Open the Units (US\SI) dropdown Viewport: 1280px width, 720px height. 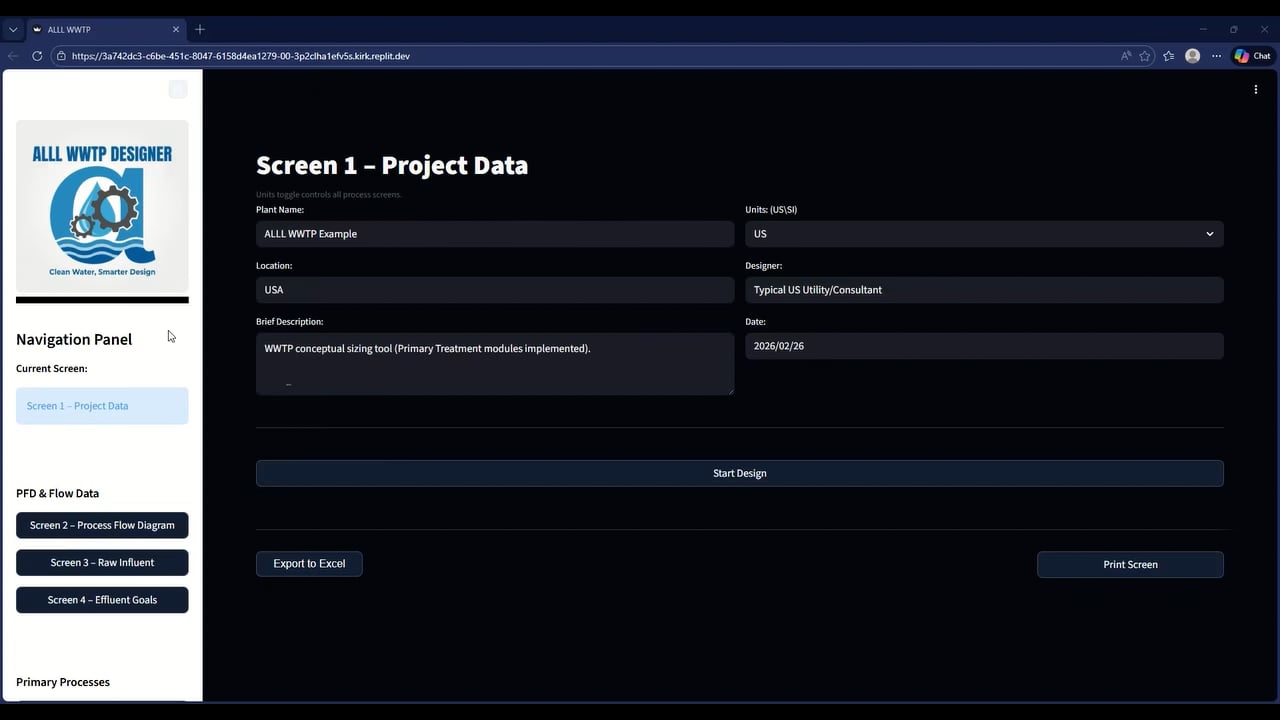click(984, 234)
